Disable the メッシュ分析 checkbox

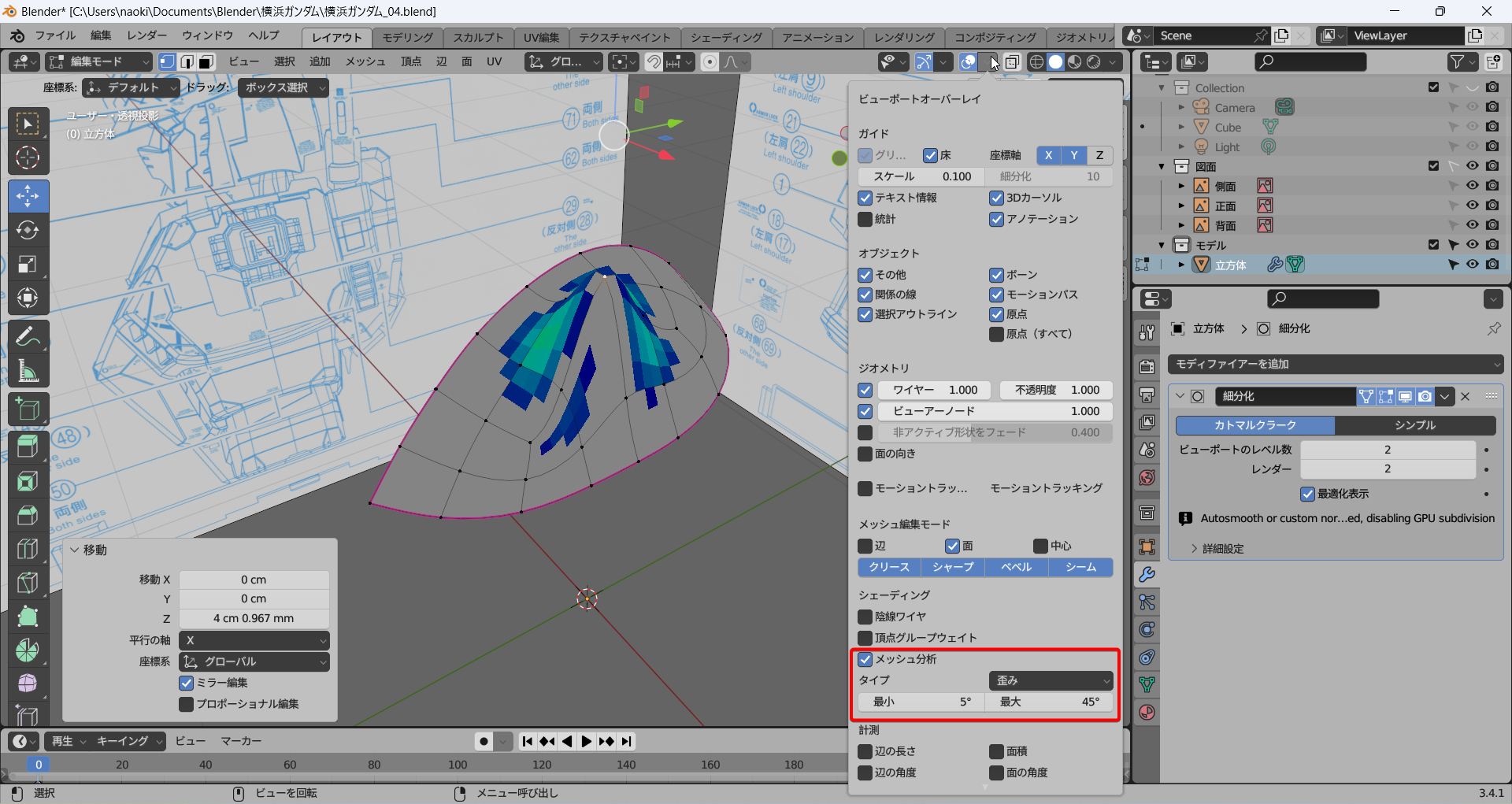[865, 659]
